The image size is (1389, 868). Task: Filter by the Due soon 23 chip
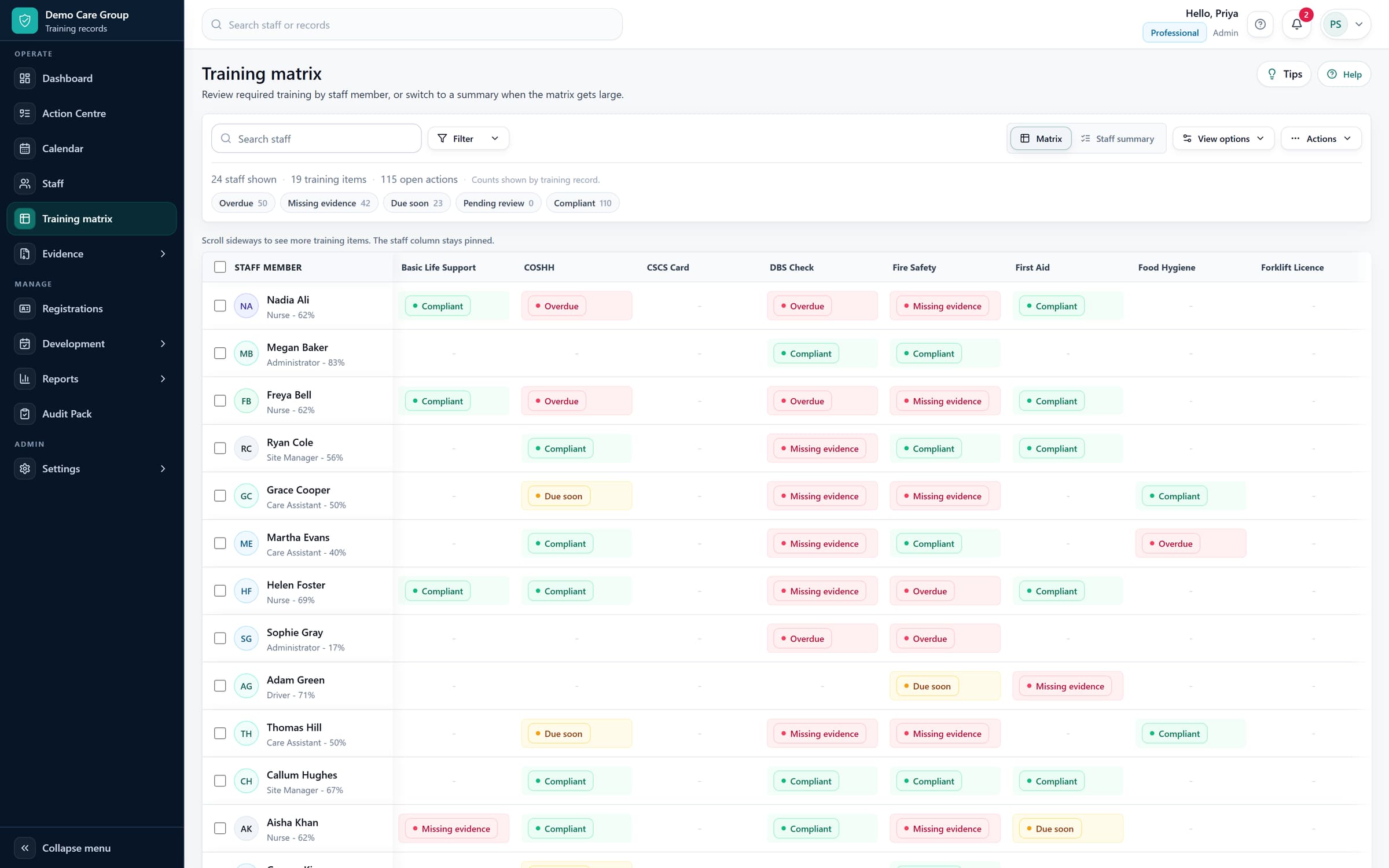[417, 203]
